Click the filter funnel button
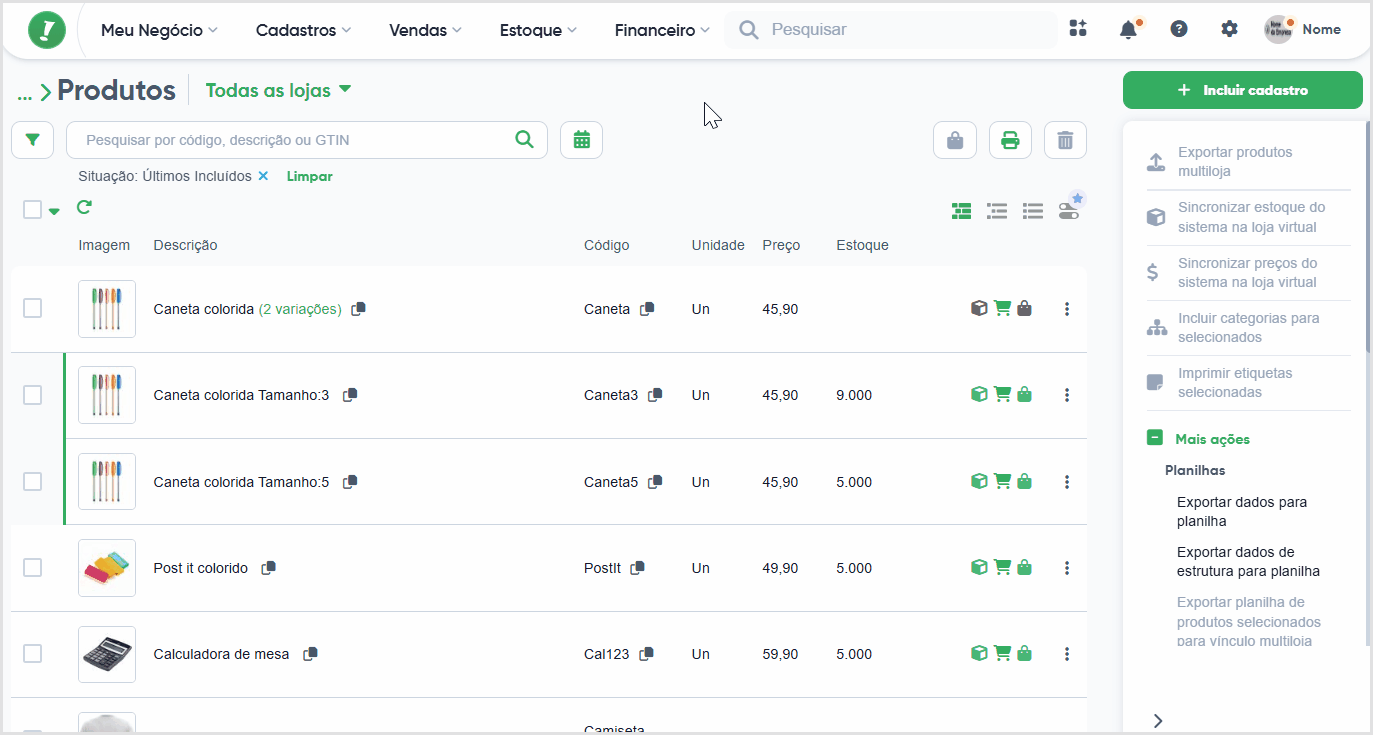Image resolution: width=1373 pixels, height=735 pixels. 32,140
